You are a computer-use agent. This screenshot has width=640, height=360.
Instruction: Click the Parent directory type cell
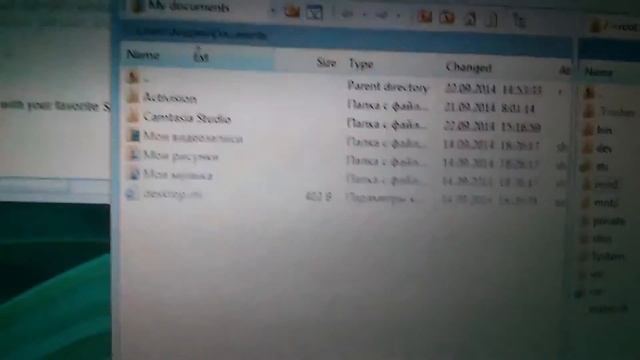(387, 87)
